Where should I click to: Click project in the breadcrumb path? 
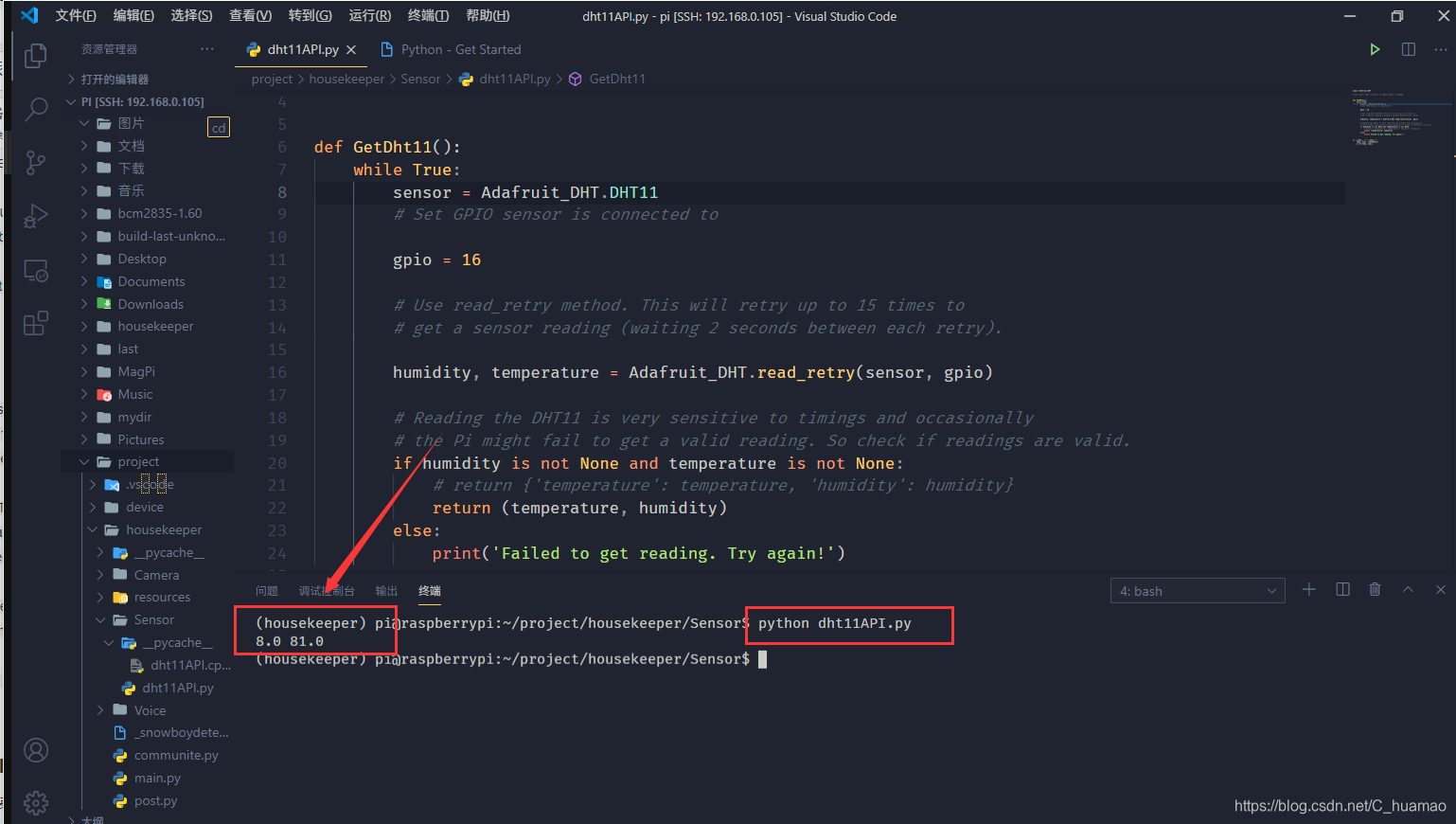[272, 79]
